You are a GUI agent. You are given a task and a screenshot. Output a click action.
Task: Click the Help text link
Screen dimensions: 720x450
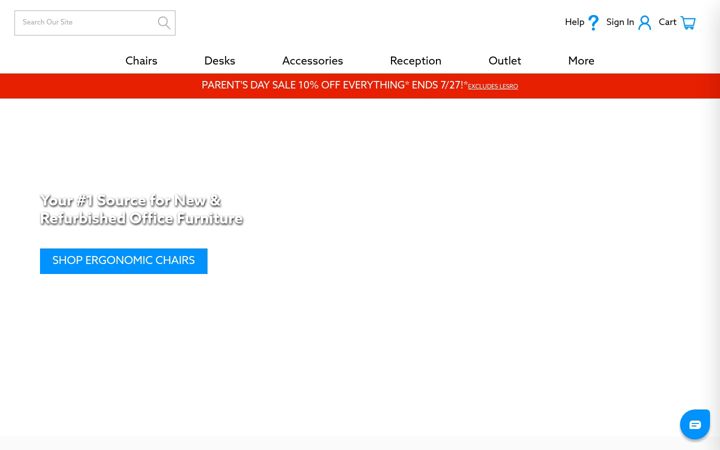574,22
